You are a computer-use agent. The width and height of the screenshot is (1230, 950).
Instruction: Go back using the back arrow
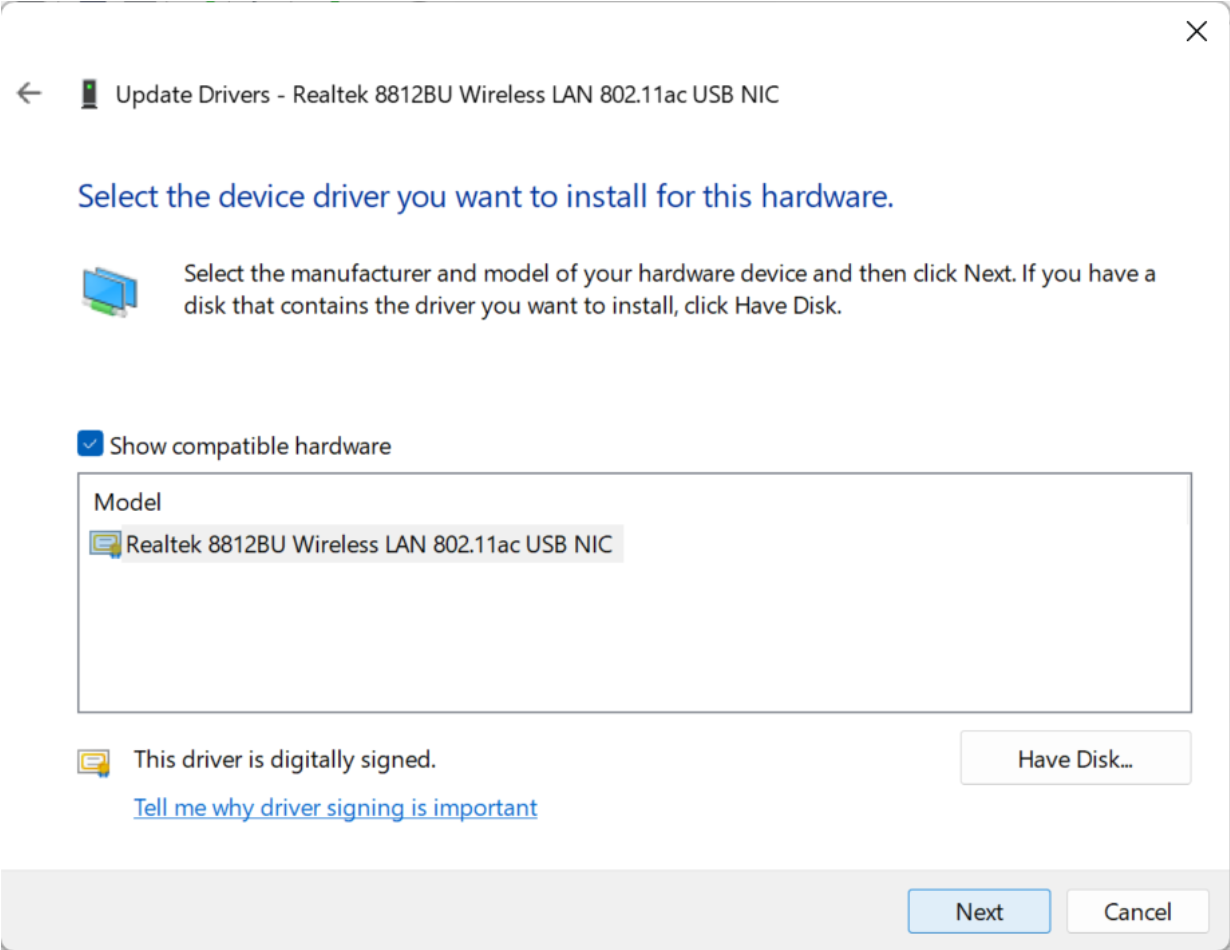(x=29, y=94)
